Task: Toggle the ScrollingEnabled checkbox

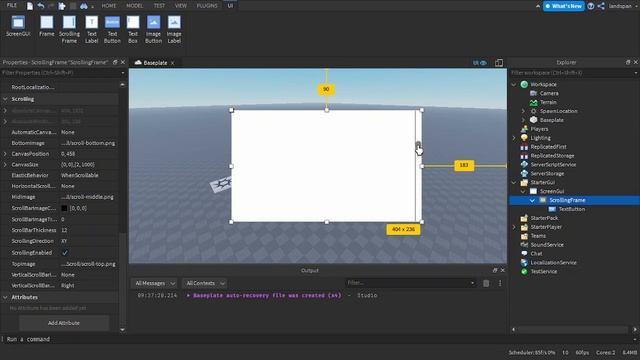Action: click(x=64, y=253)
